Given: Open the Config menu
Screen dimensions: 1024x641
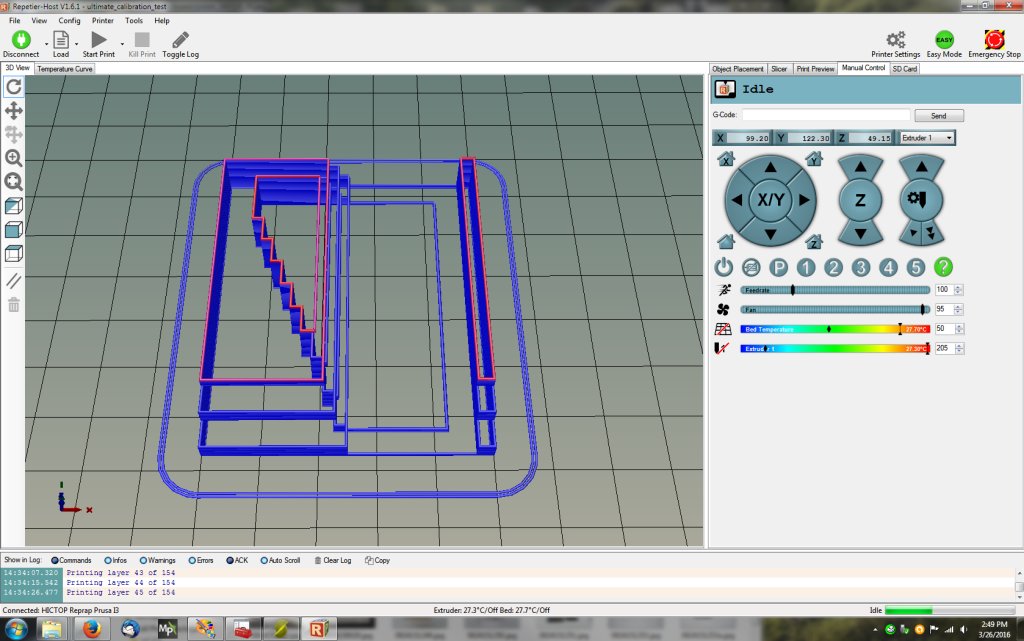Looking at the screenshot, I should [69, 20].
